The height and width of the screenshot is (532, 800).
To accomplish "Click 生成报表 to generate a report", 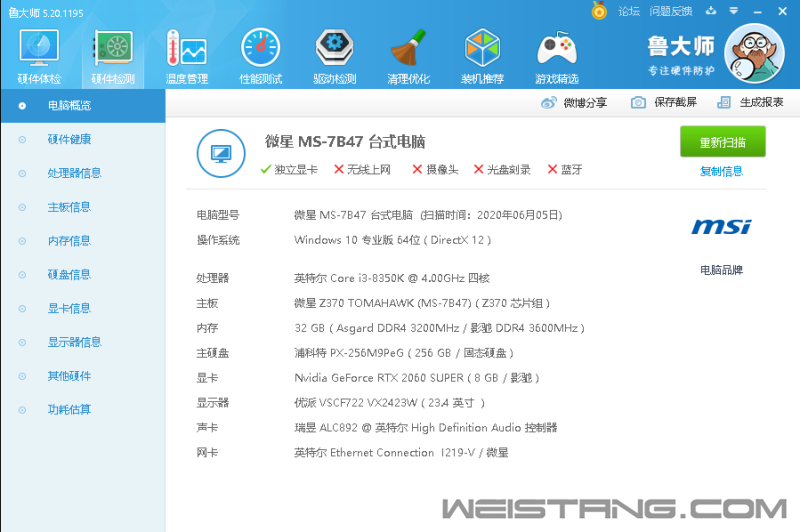I will click(x=750, y=102).
